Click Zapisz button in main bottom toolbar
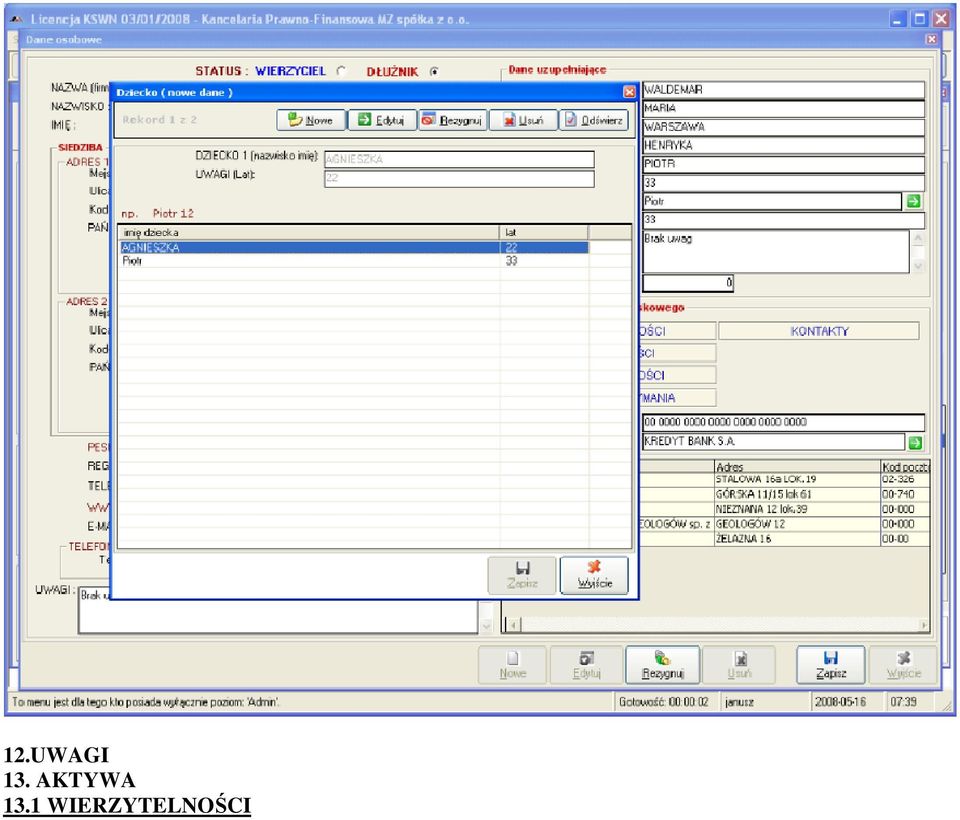Image resolution: width=960 pixels, height=820 pixels. (x=831, y=664)
